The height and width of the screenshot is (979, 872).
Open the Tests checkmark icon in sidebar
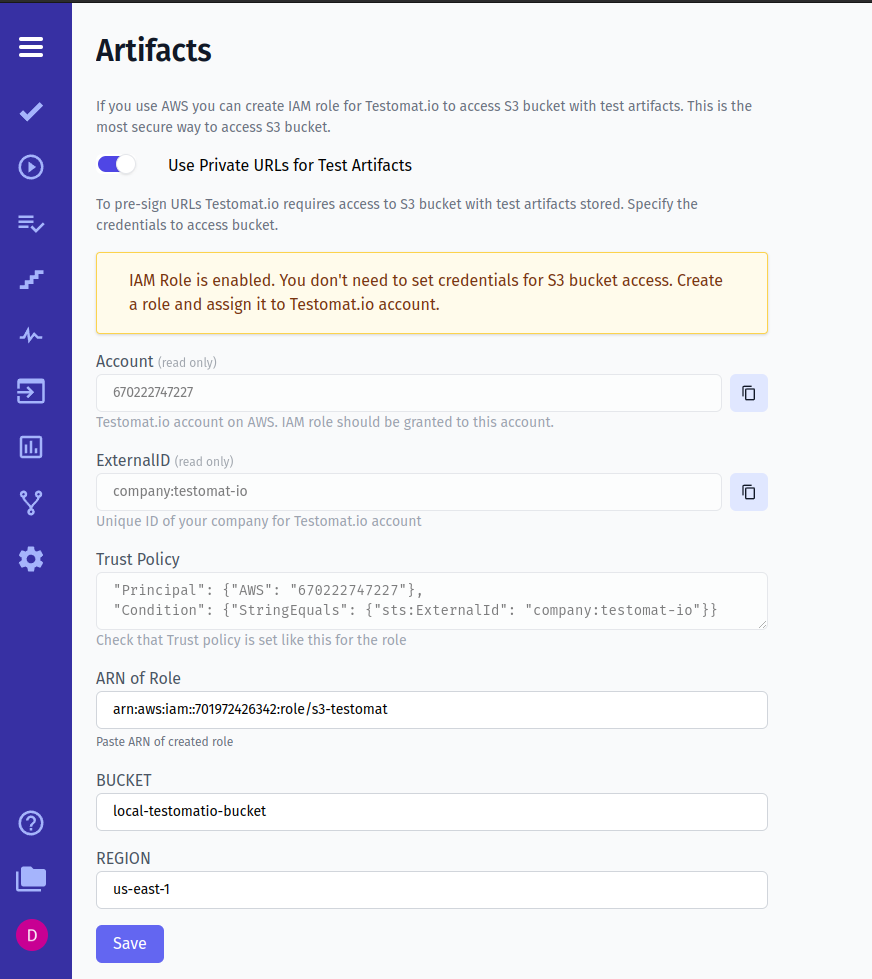(31, 112)
